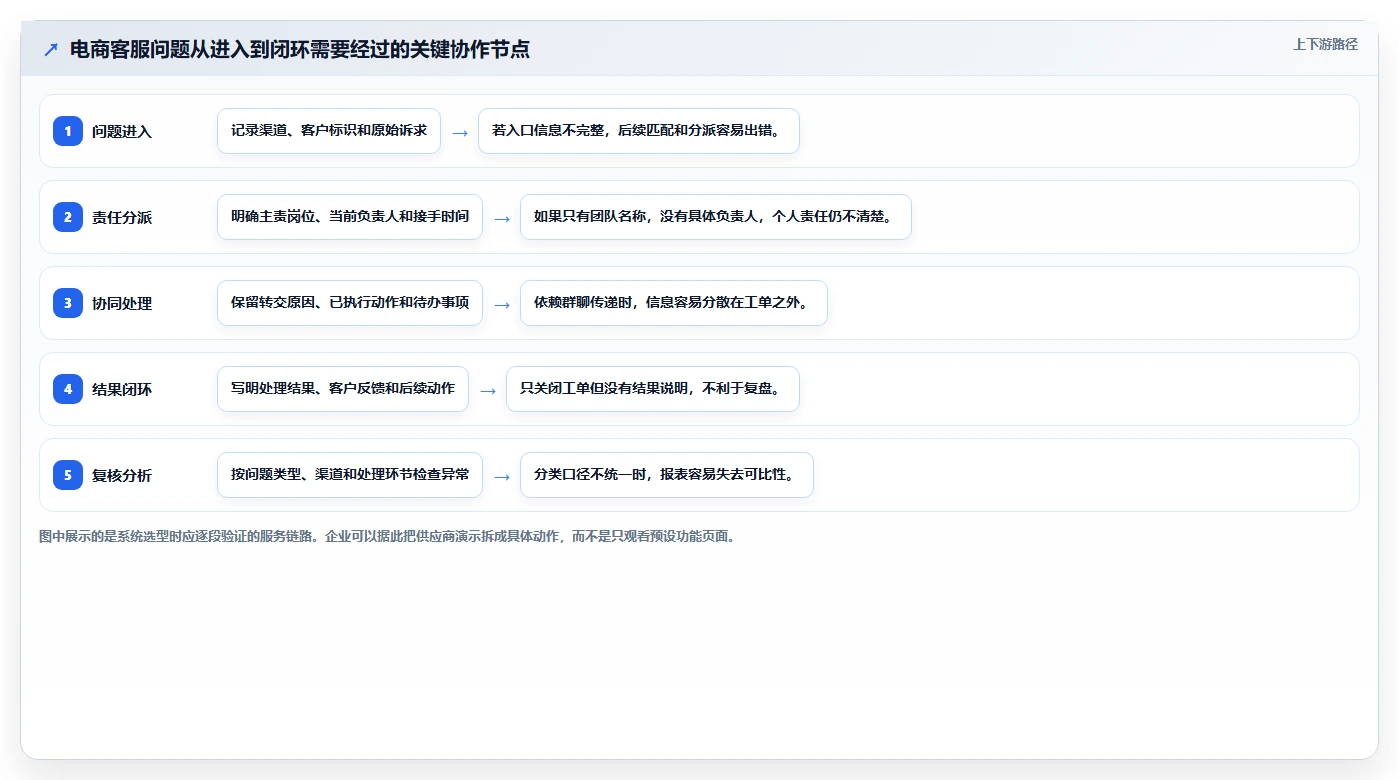Click the title 电商客服问题从进入到闭环需要经过的关键协作节点
The width and height of the screenshot is (1399, 780).
[300, 50]
